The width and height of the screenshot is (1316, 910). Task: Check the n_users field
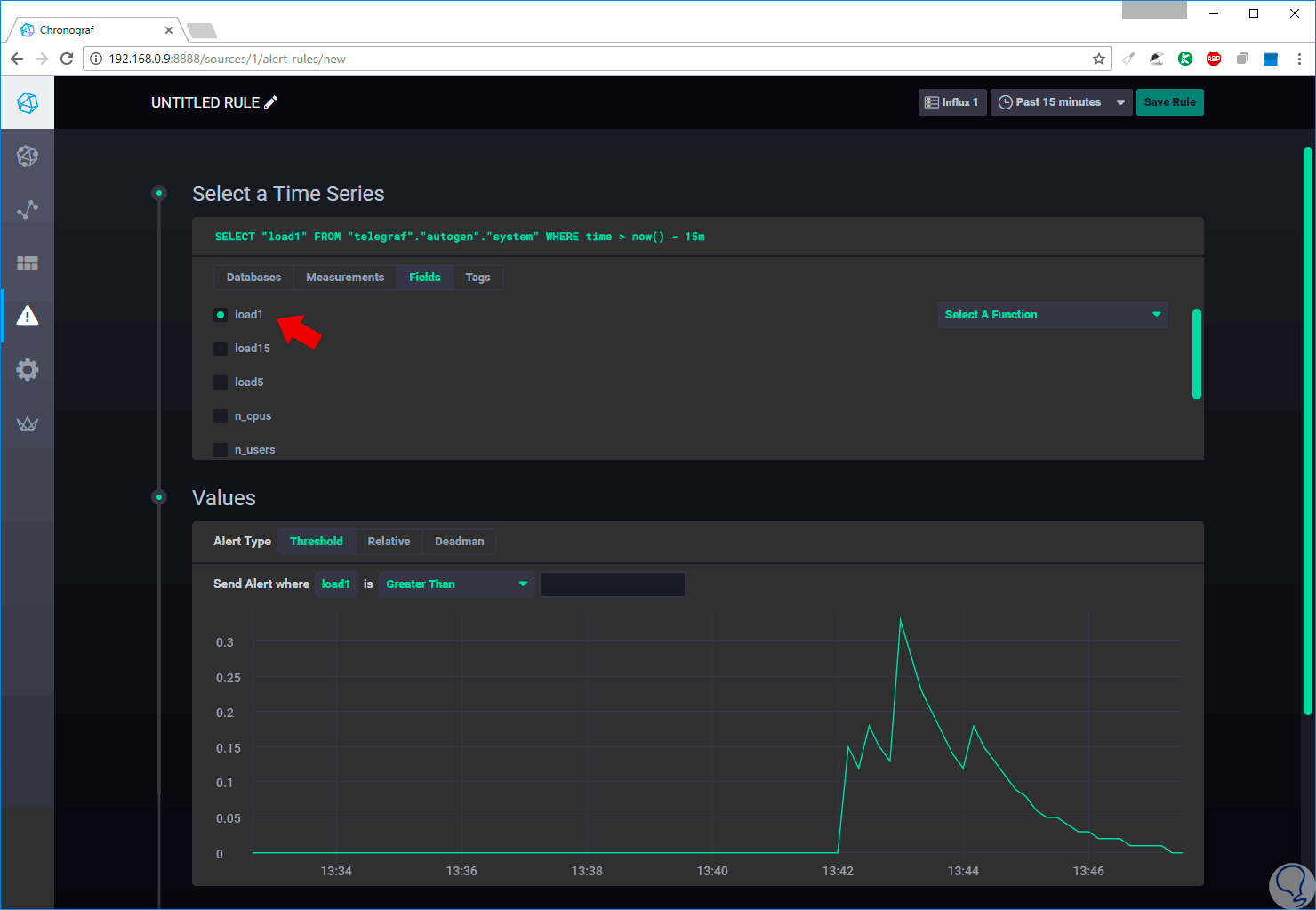tap(221, 450)
